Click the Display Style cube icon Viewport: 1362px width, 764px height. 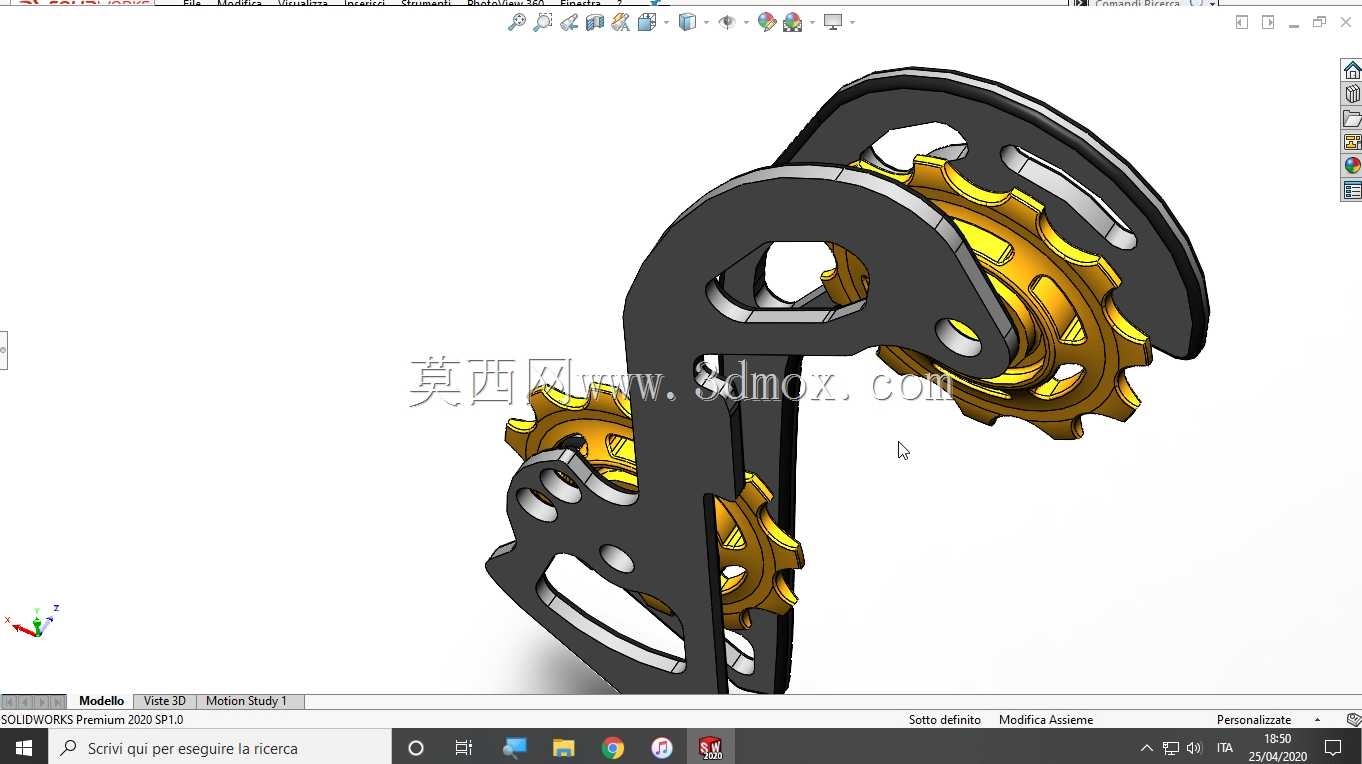(687, 22)
